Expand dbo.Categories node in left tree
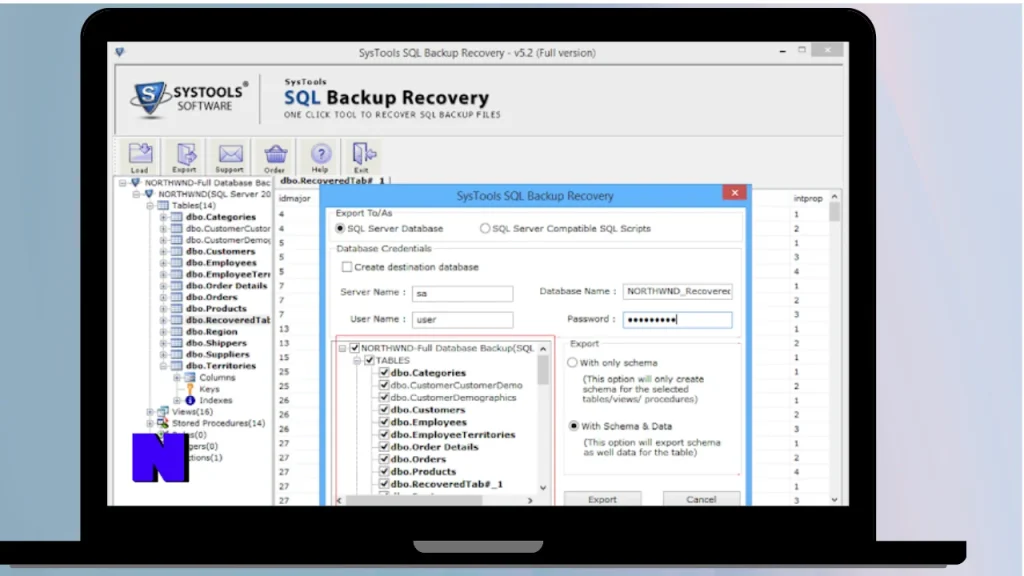This screenshot has width=1024, height=576. [x=163, y=217]
